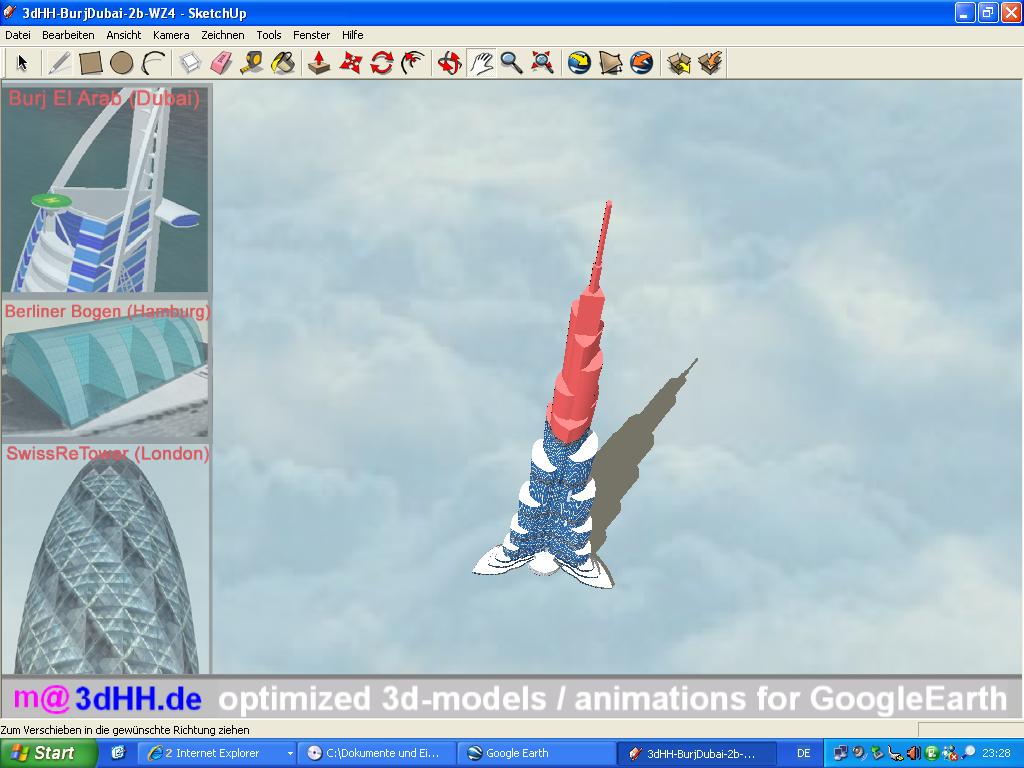Open the Datei menu
The height and width of the screenshot is (768, 1024).
point(18,35)
